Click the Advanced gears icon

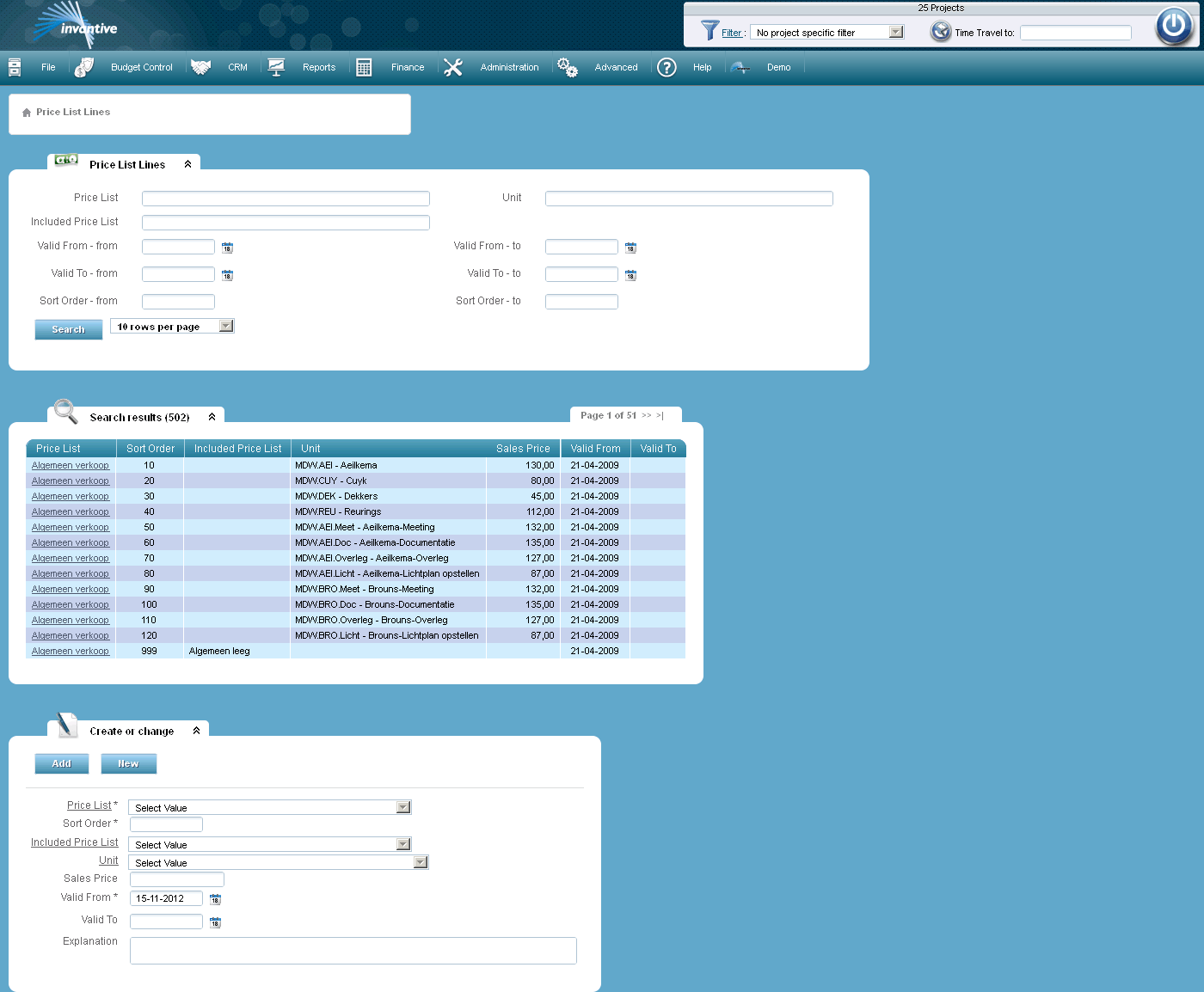[x=568, y=67]
